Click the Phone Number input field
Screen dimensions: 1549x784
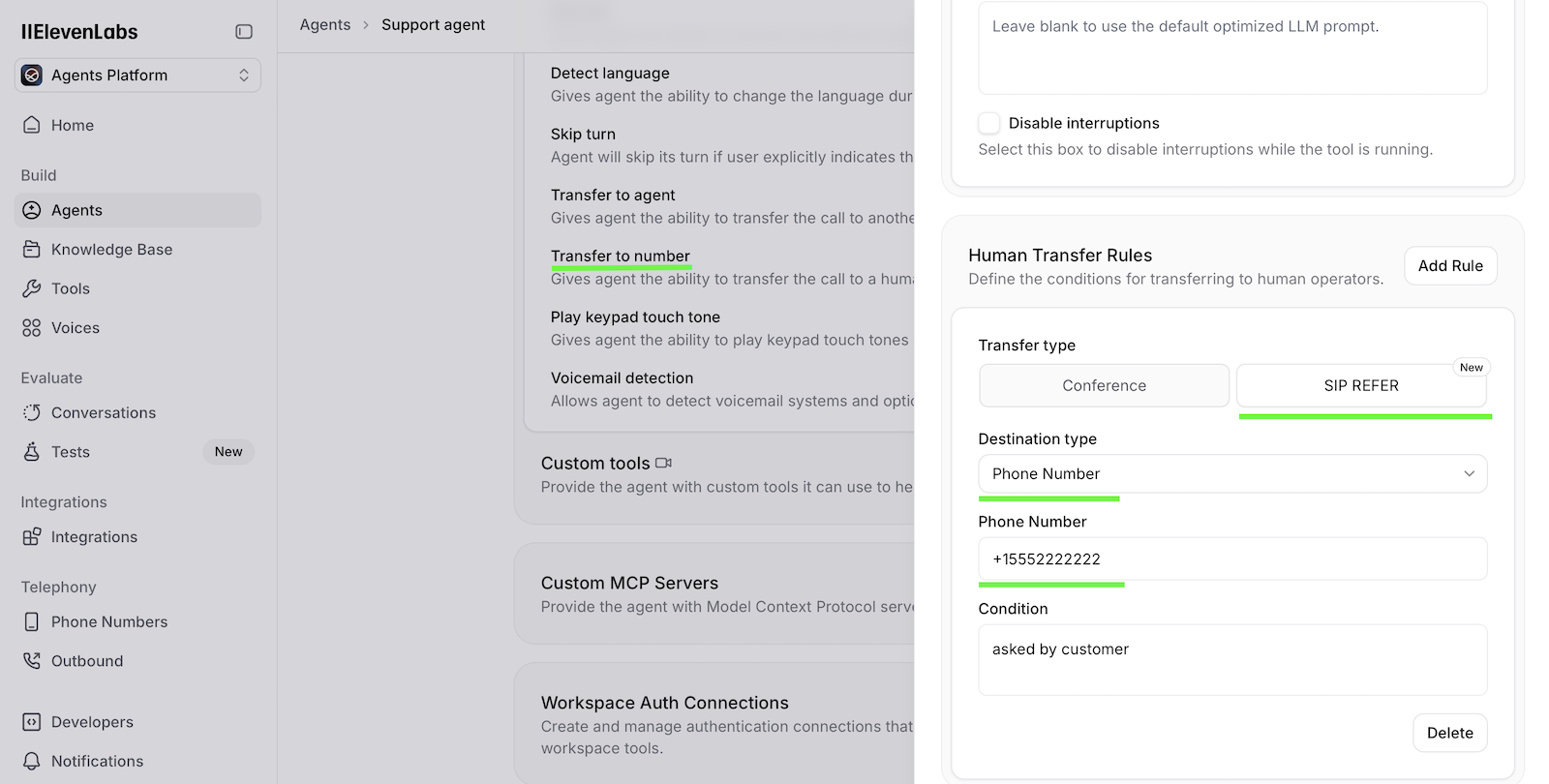coord(1231,559)
